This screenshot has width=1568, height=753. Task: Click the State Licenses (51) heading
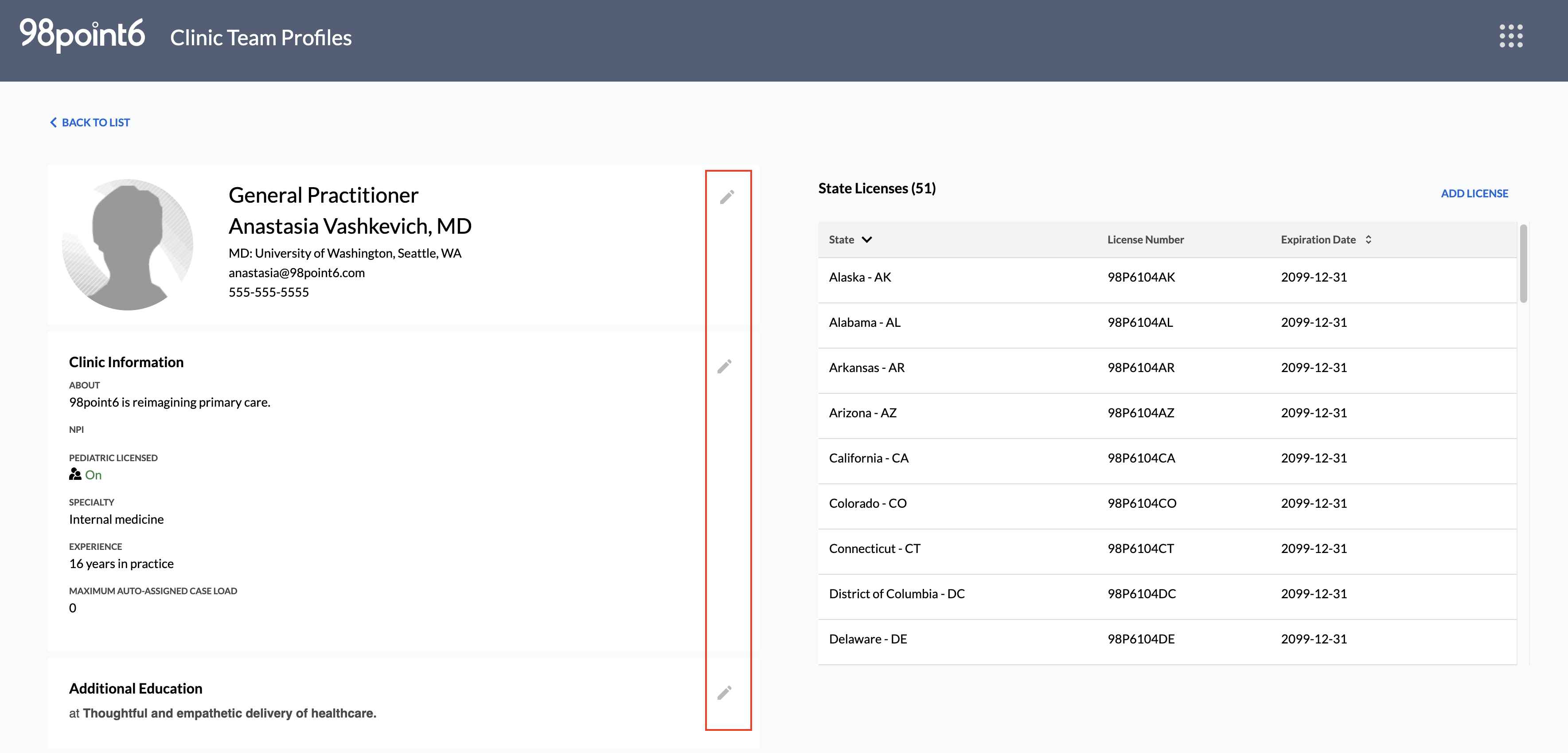pyautogui.click(x=877, y=188)
